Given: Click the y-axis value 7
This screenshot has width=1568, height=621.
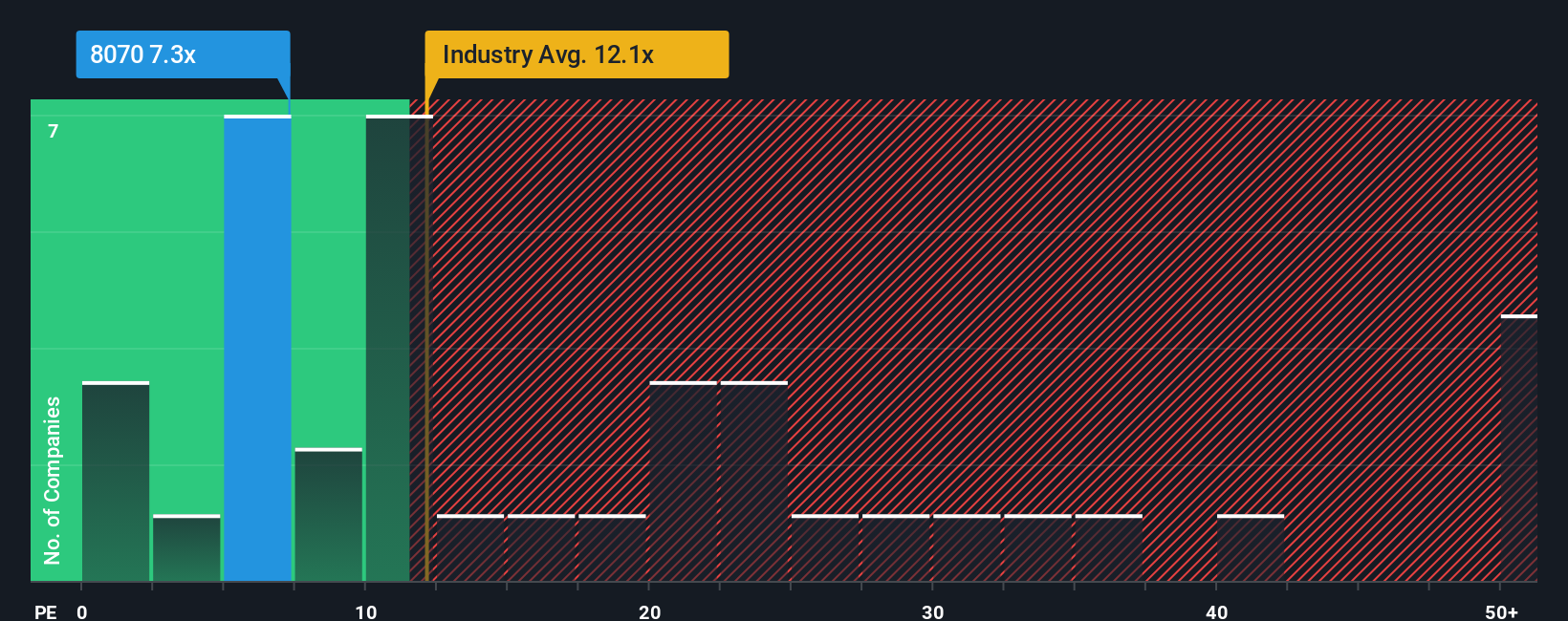Looking at the screenshot, I should pyautogui.click(x=54, y=132).
